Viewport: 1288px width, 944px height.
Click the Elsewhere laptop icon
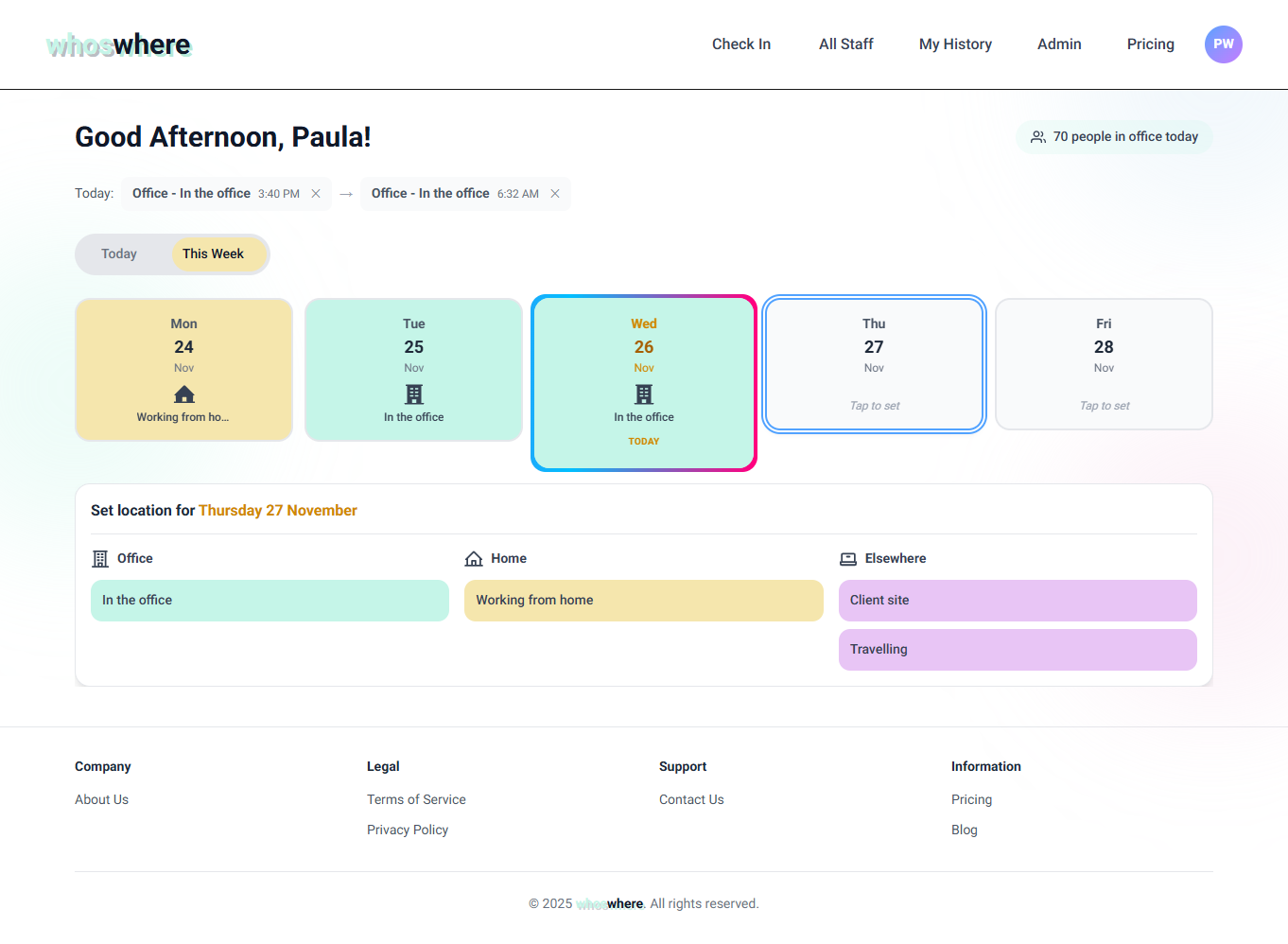click(x=848, y=558)
